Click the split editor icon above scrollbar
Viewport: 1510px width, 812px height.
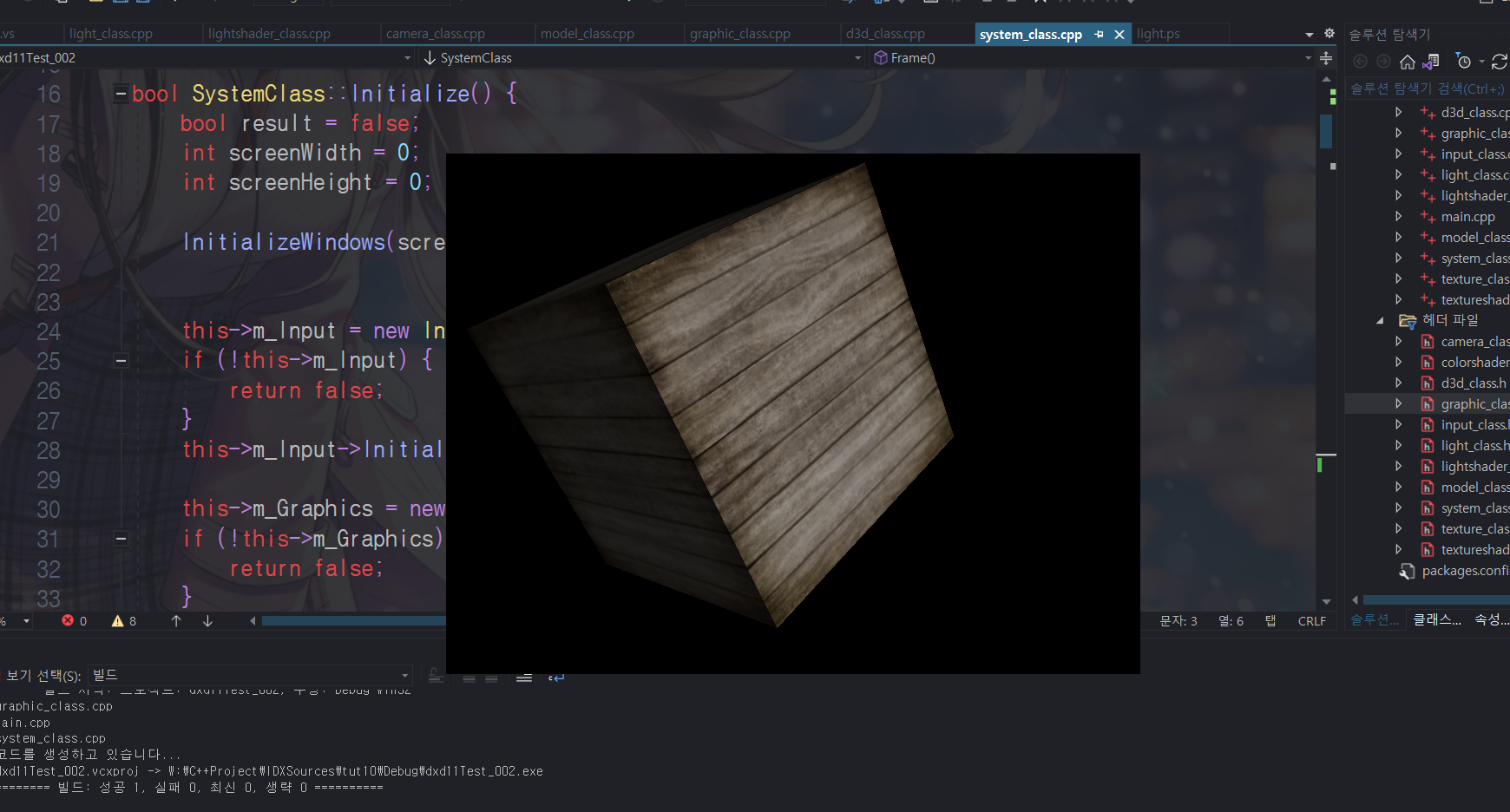click(1326, 58)
